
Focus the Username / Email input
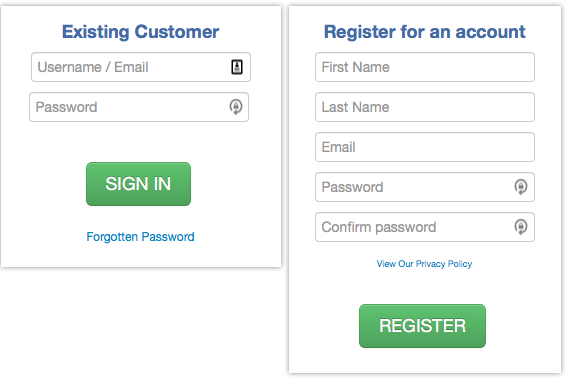click(141, 67)
